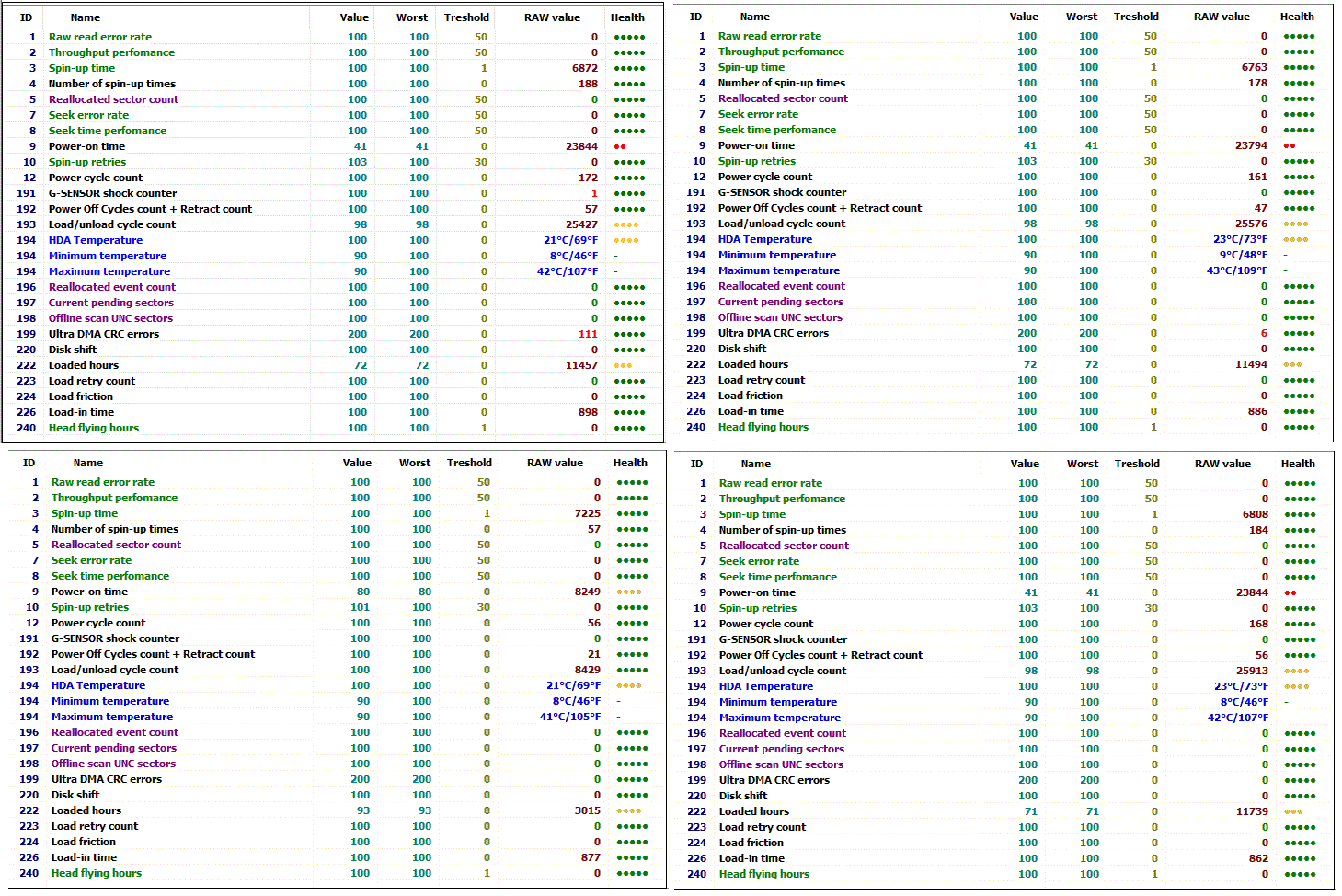This screenshot has height=896, width=1342.
Task: Click yellow health dots next to RAW 11457
Action: (623, 365)
